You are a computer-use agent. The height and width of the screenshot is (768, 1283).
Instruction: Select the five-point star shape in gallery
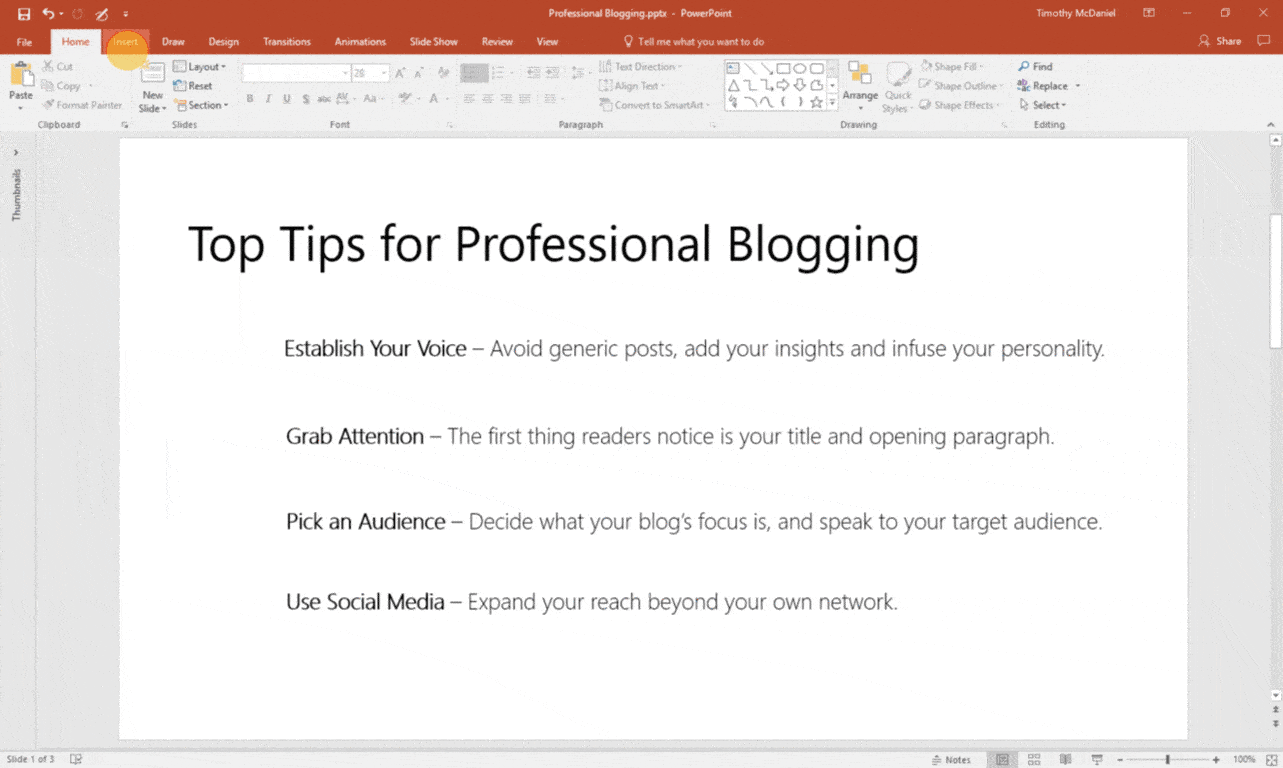[x=816, y=102]
